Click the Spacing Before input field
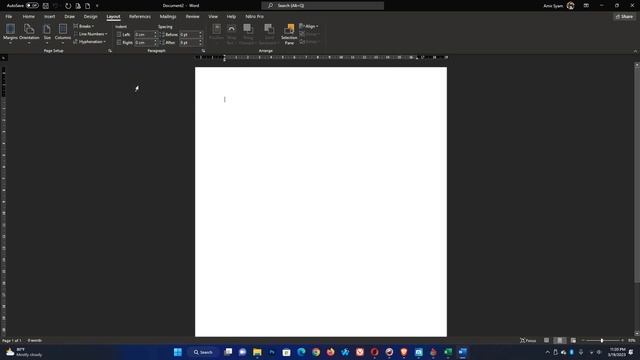 (189, 34)
